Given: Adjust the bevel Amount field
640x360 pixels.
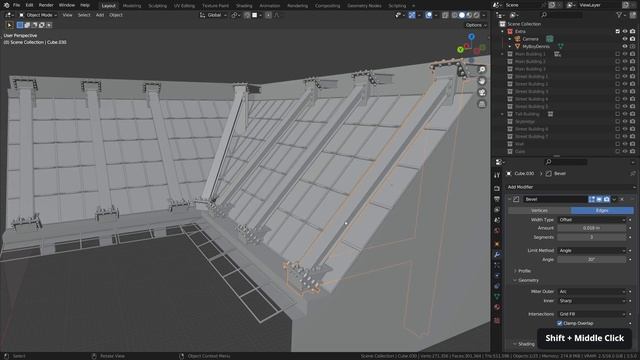Looking at the screenshot, I should (591, 228).
